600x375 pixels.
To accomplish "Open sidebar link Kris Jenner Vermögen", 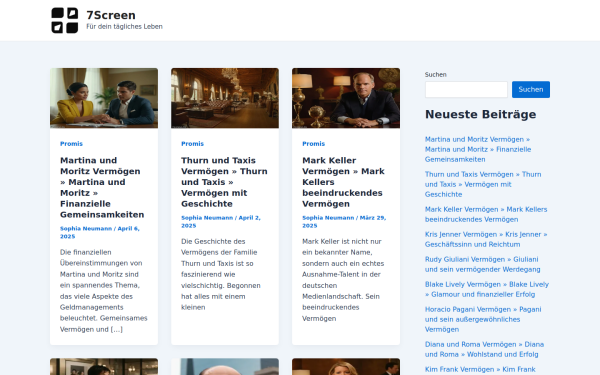I will (486, 239).
